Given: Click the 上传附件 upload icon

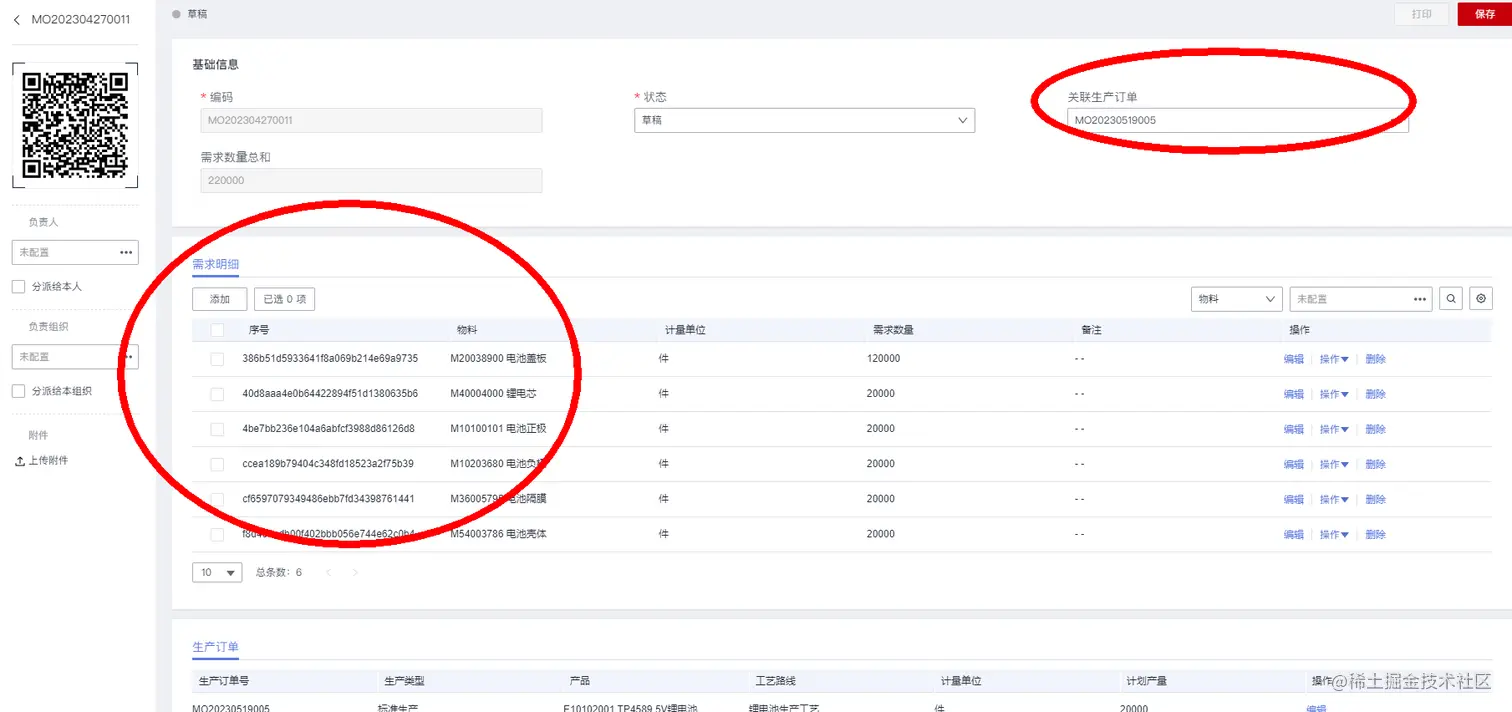Looking at the screenshot, I should pyautogui.click(x=19, y=461).
